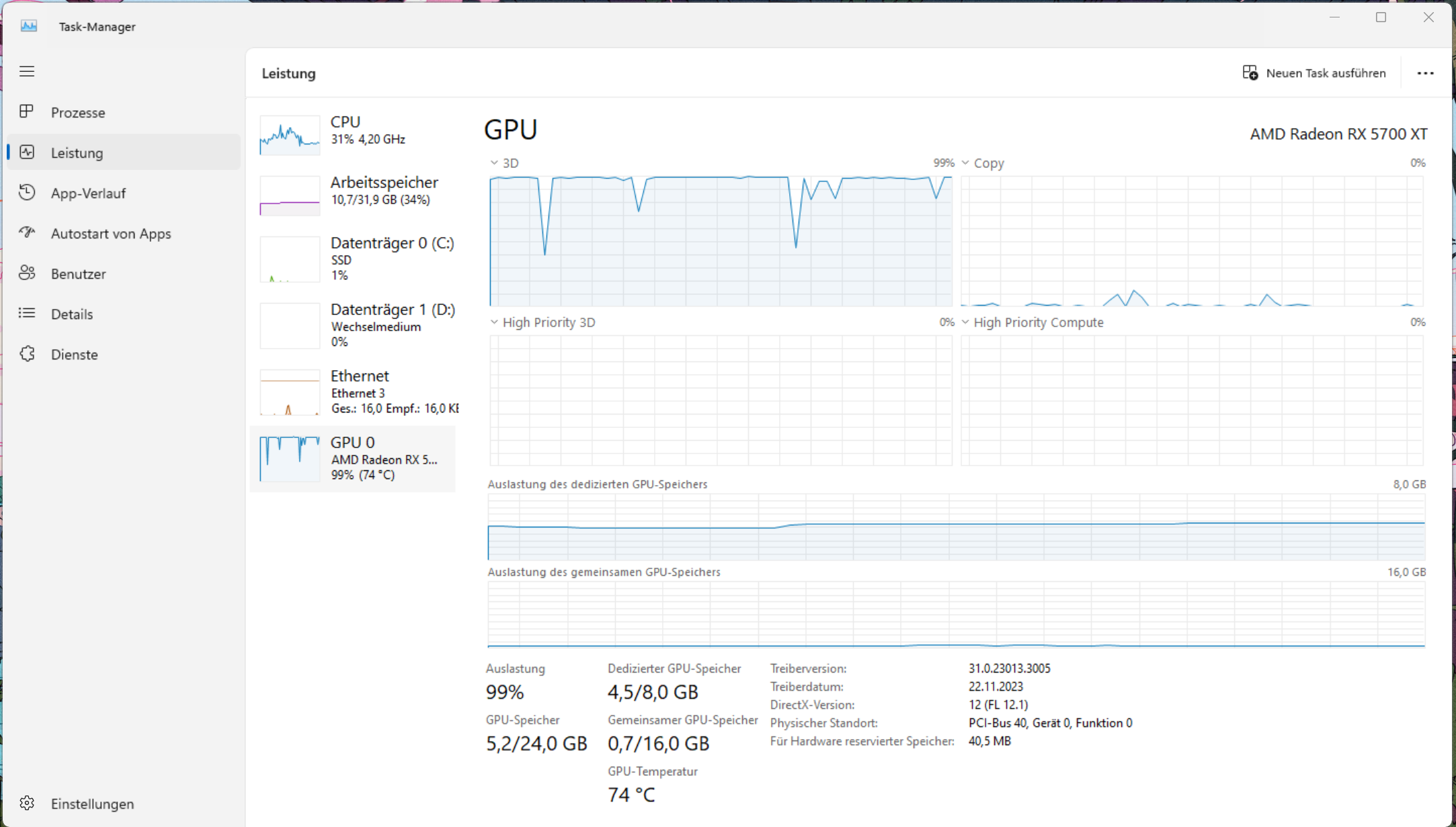Click the App-Verlauf history icon
The height and width of the screenshot is (827, 1456).
pos(27,193)
